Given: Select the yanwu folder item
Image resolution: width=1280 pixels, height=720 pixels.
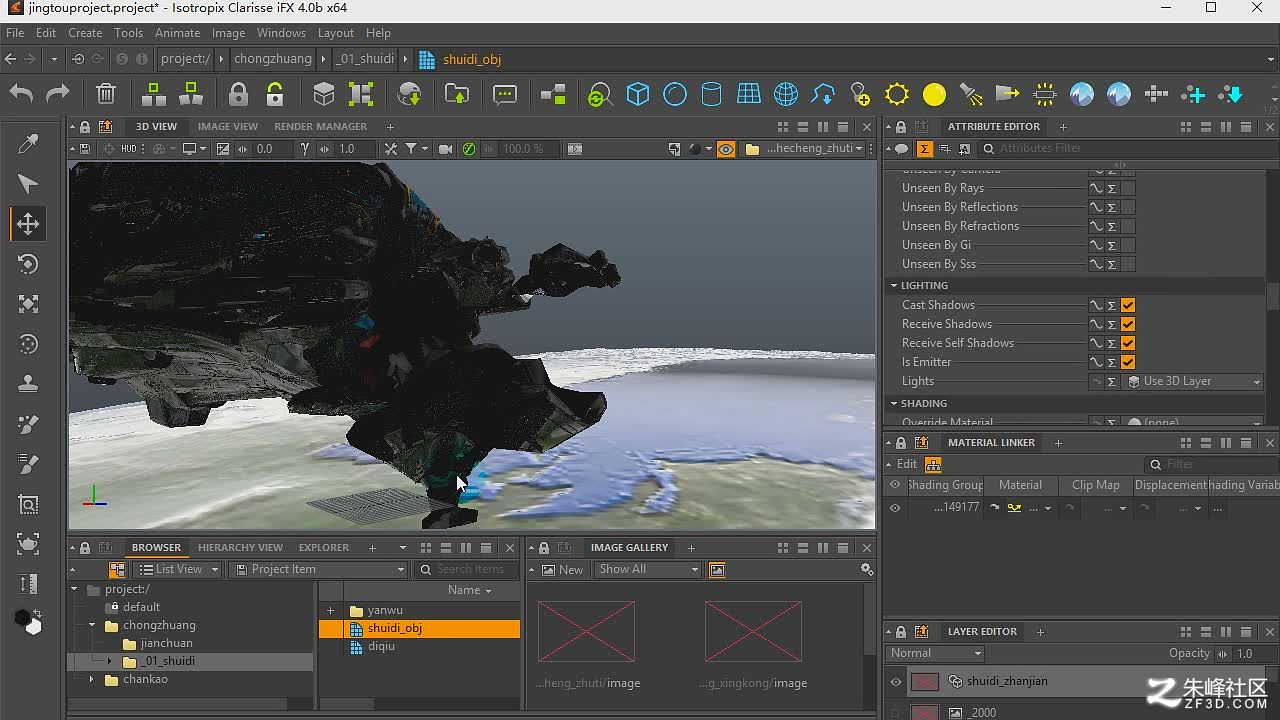Looking at the screenshot, I should [384, 610].
